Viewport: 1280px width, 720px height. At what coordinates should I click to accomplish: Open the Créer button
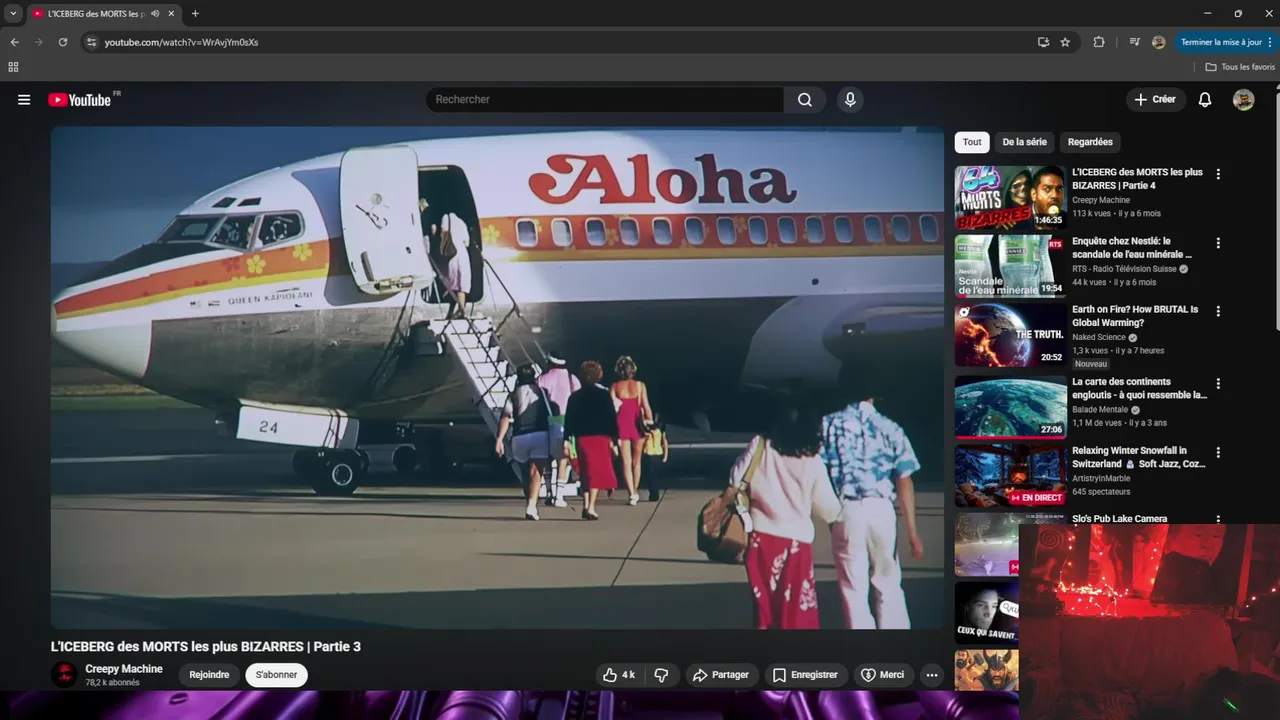tap(1156, 100)
